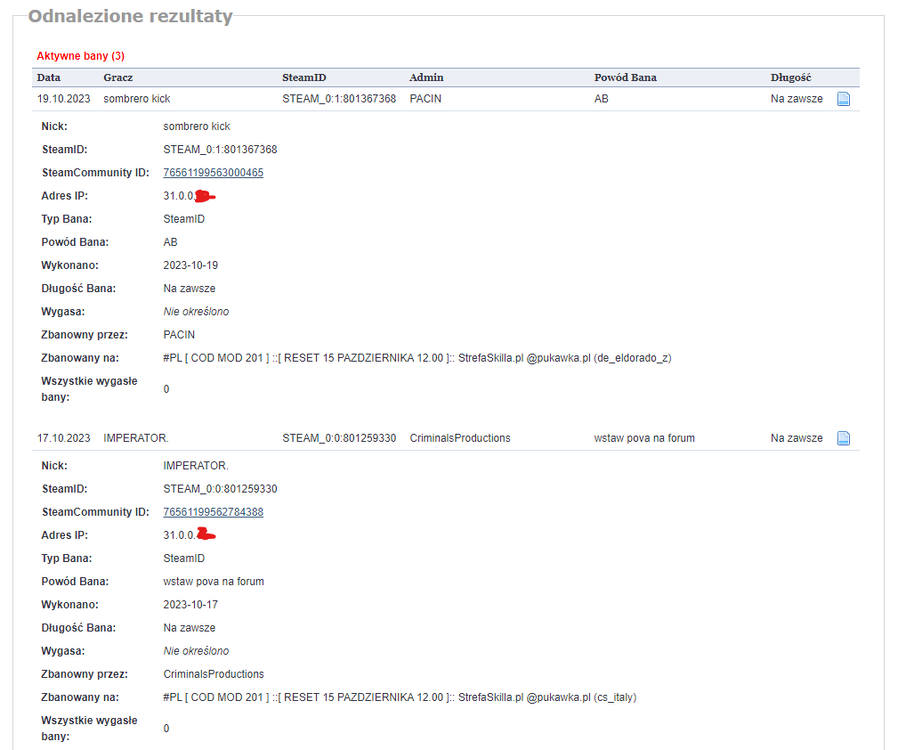Viewport: 906px width, 750px height.
Task: Click the Długość column header
Action: coord(790,77)
